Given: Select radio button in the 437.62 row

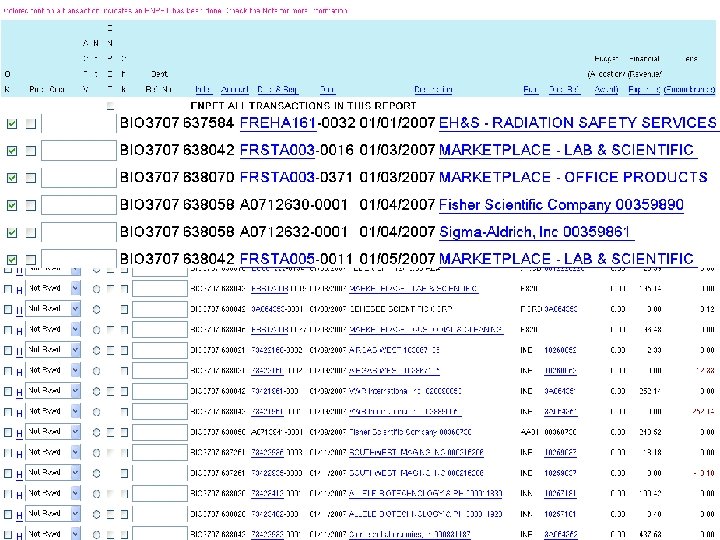Looking at the screenshot, I should pyautogui.click(x=96, y=534).
